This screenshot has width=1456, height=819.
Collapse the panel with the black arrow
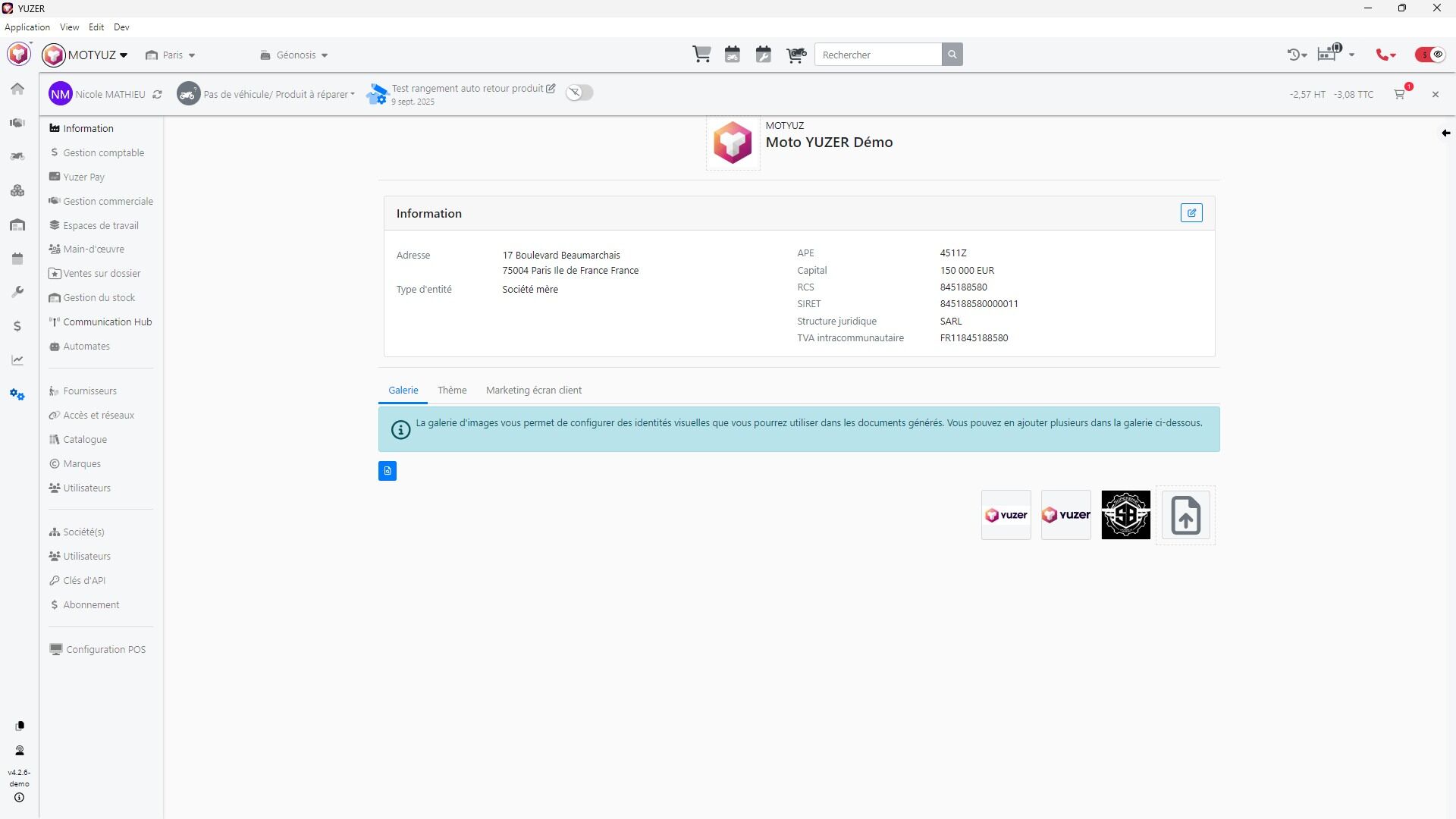point(1445,133)
